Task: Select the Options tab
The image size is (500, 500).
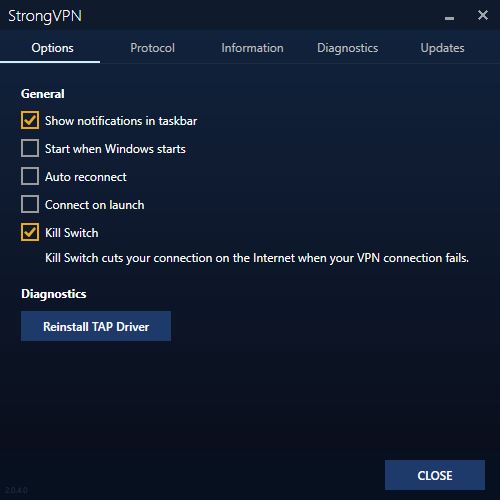Action: (52, 48)
